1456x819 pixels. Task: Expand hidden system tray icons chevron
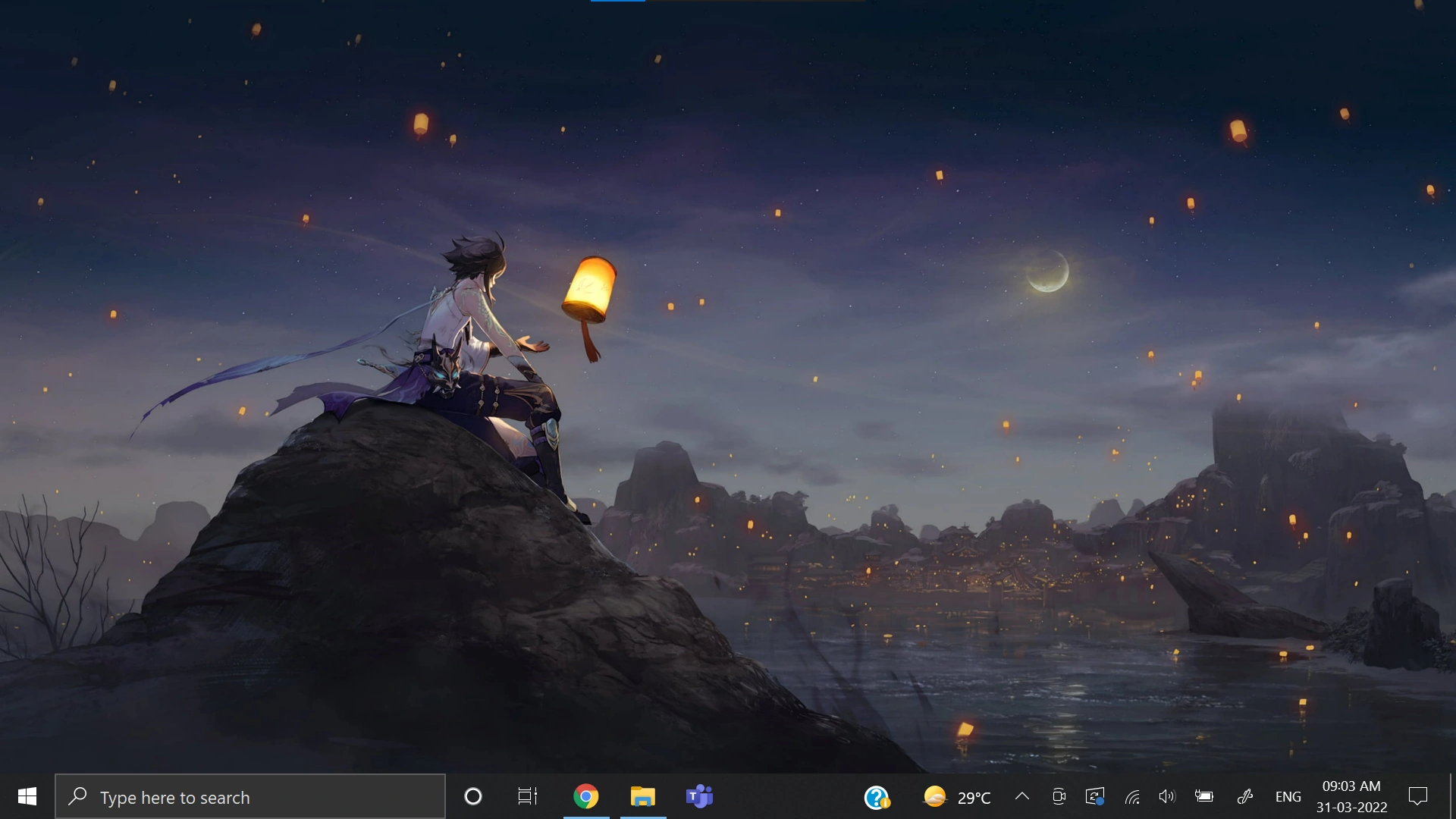click(1022, 796)
